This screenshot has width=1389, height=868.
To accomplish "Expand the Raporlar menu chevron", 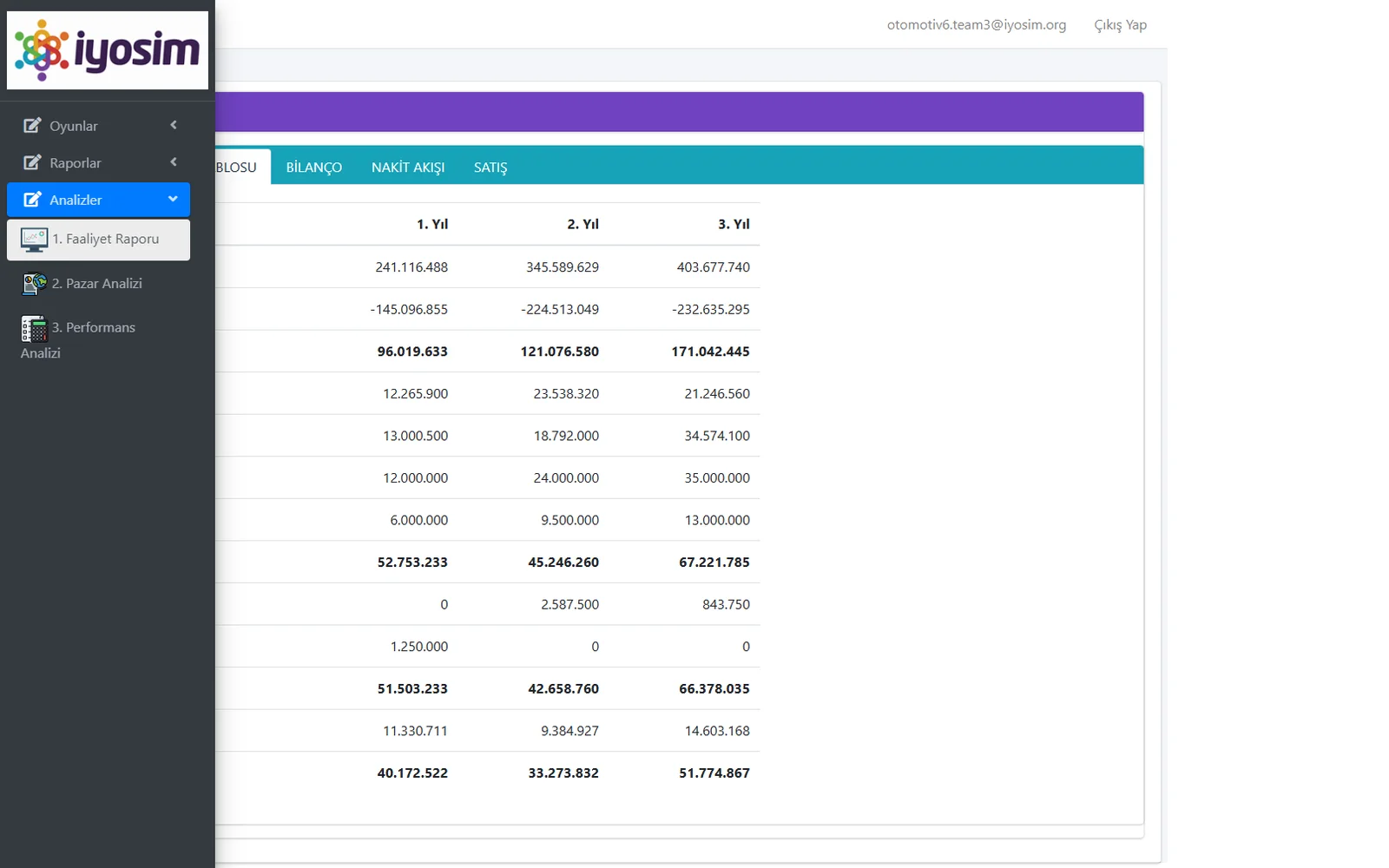I will coord(174,162).
